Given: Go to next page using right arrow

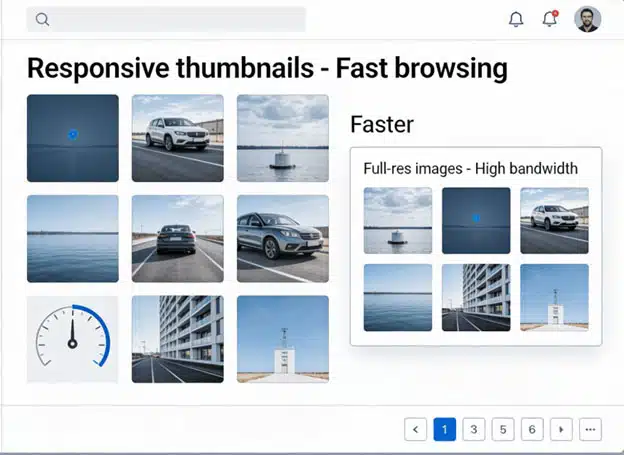Looking at the screenshot, I should coord(561,429).
